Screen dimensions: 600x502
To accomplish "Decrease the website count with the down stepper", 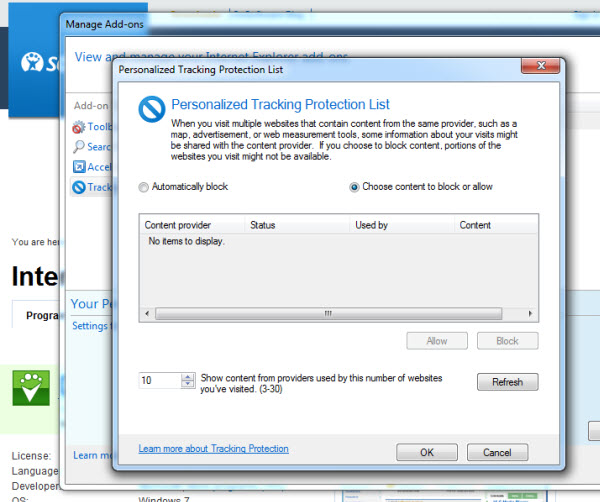I will tap(188, 384).
